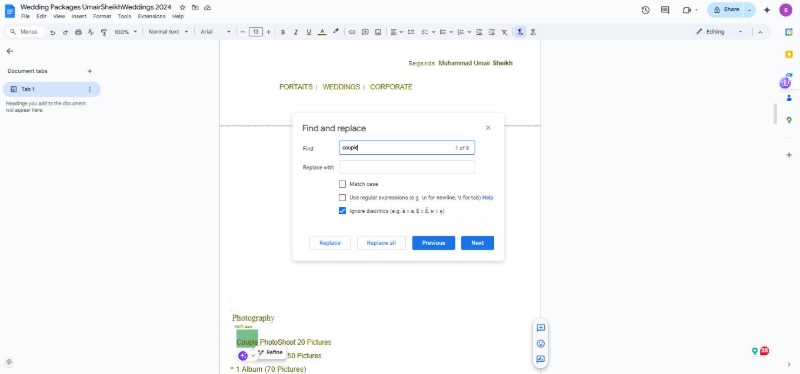Open version history clock icon
Image resolution: width=800 pixels, height=374 pixels.
click(x=645, y=10)
